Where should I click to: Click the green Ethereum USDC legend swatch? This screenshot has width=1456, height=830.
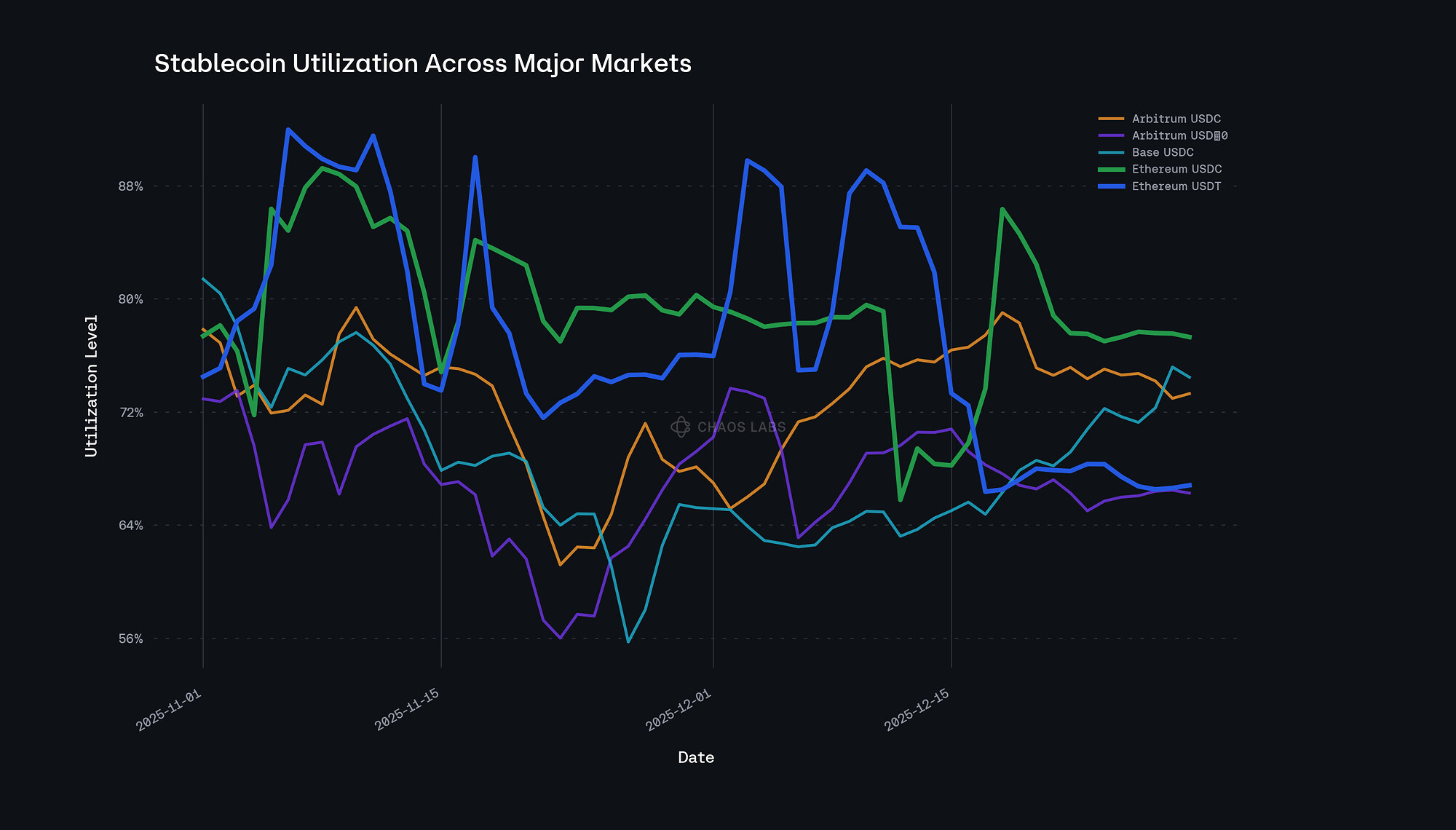coord(1111,169)
